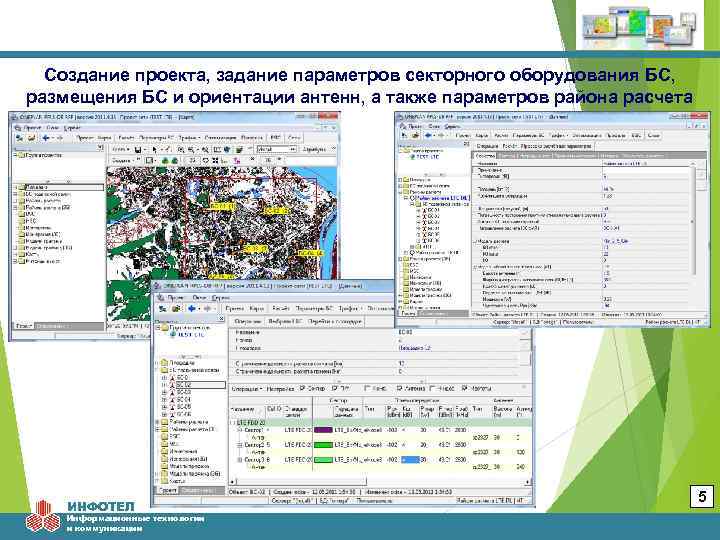The width and height of the screenshot is (720, 540).
Task: Select the Проект bottom tab in front window
Action: click(x=168, y=490)
